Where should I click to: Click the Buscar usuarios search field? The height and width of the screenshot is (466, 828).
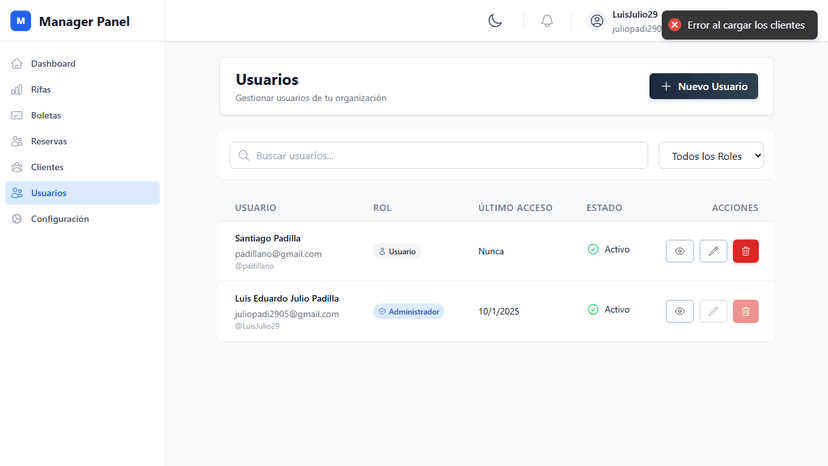point(438,156)
